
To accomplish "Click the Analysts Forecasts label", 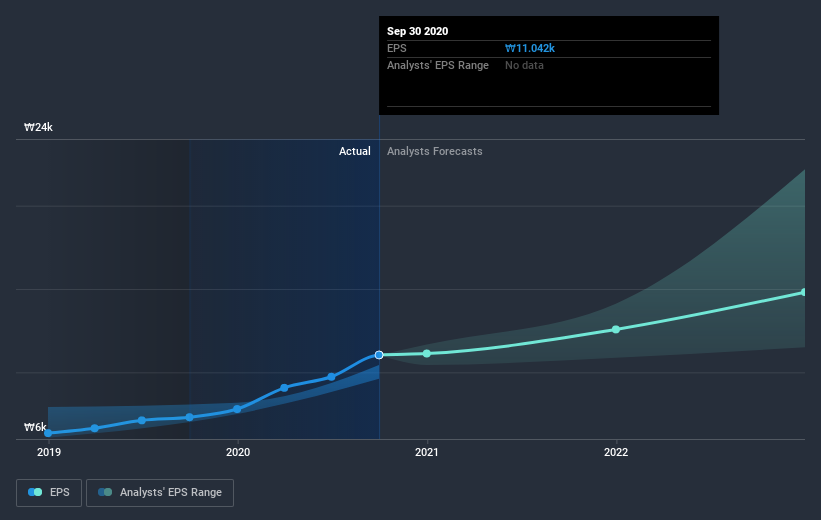I will click(x=435, y=151).
